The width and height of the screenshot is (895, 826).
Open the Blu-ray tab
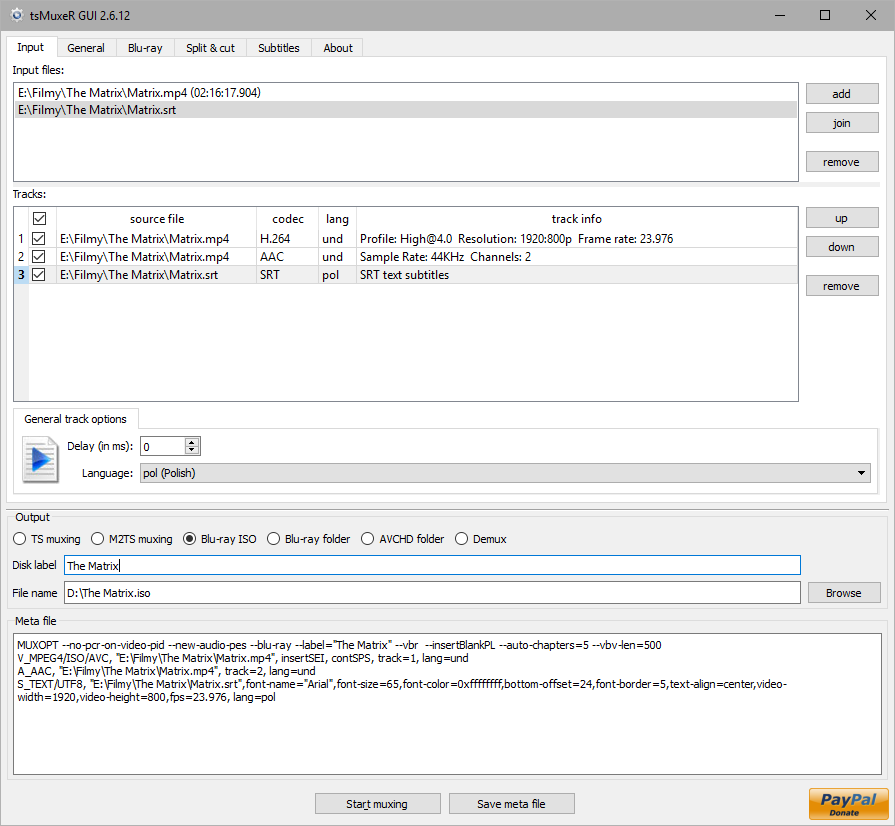tap(146, 48)
